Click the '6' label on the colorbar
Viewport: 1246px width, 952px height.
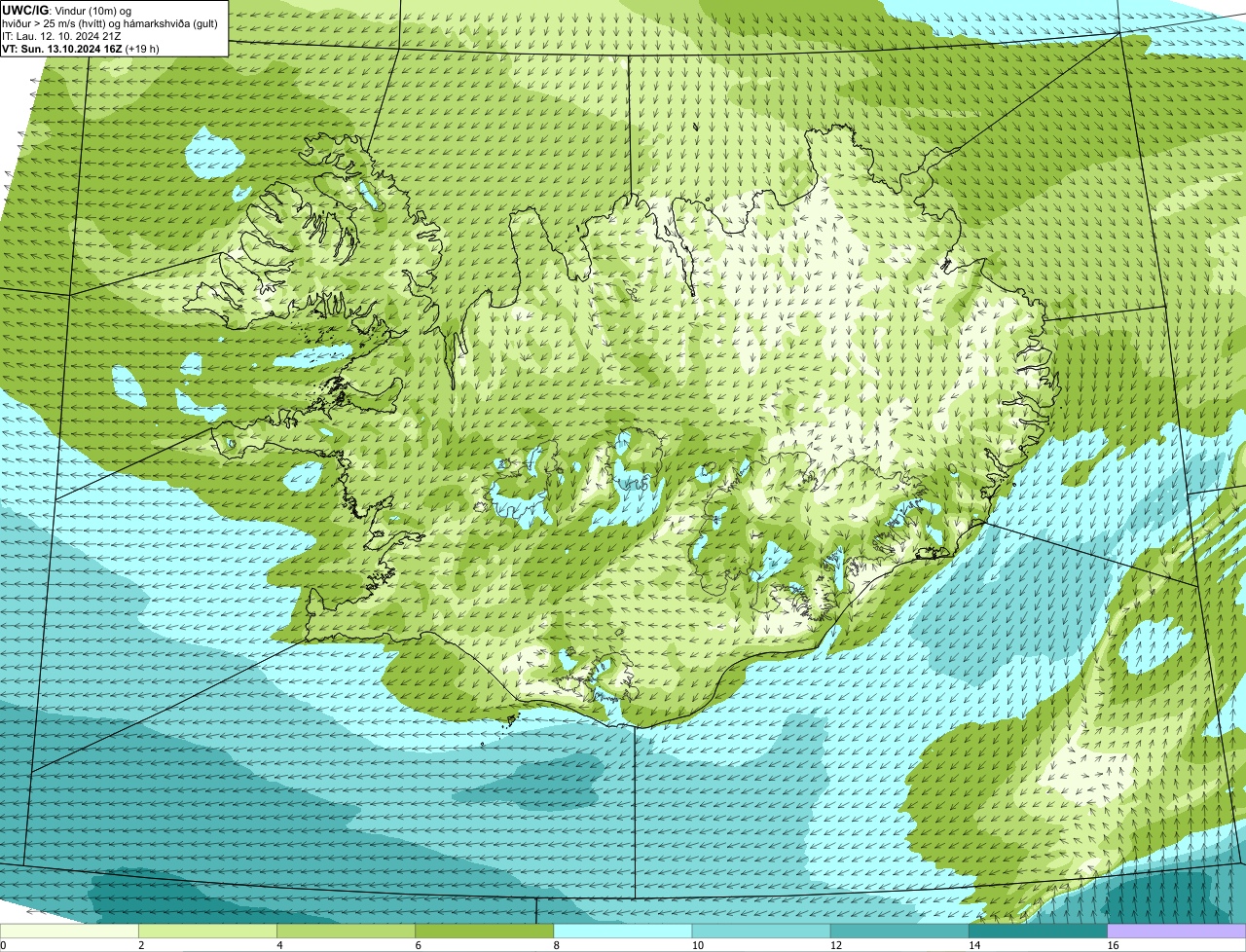pos(418,945)
